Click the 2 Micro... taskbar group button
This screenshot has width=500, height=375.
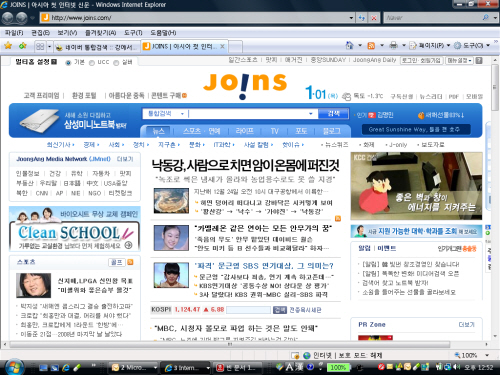click(x=134, y=367)
